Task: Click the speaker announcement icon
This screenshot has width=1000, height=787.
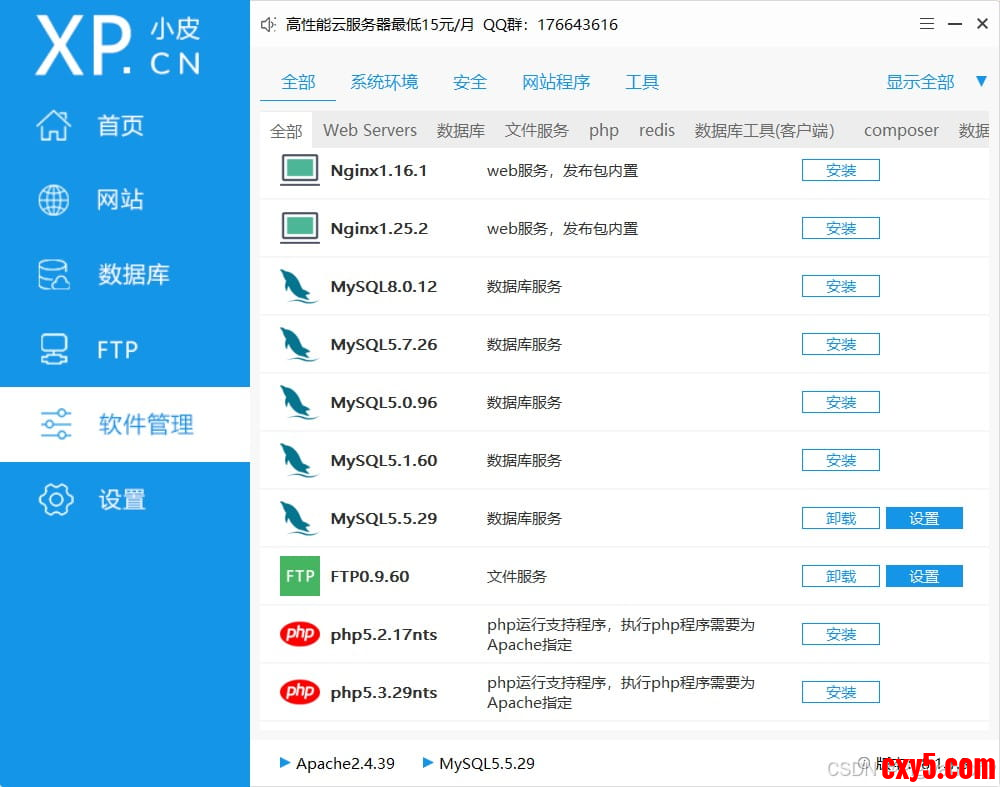Action: 268,25
